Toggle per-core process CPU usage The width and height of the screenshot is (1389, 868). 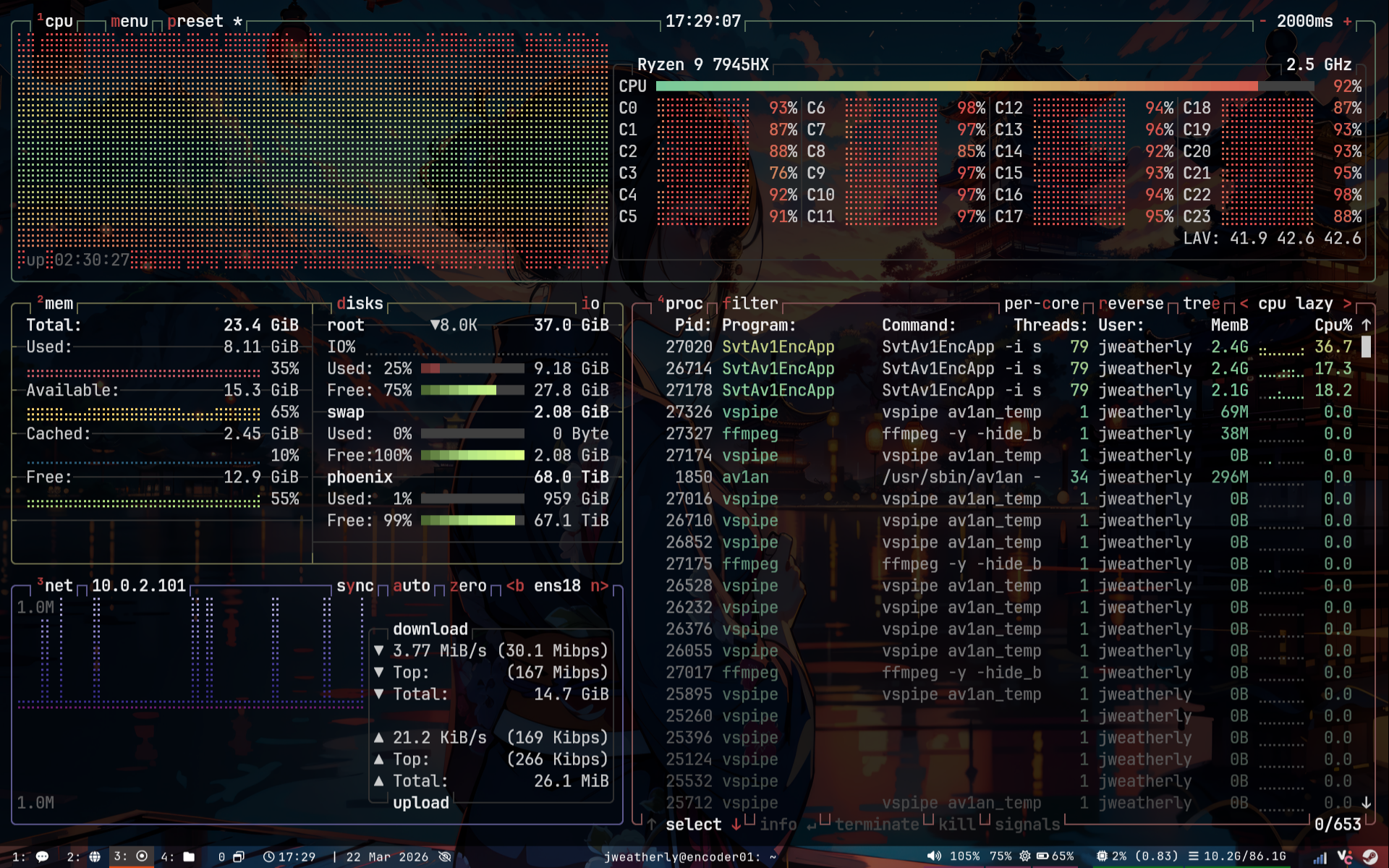pyautogui.click(x=1041, y=304)
